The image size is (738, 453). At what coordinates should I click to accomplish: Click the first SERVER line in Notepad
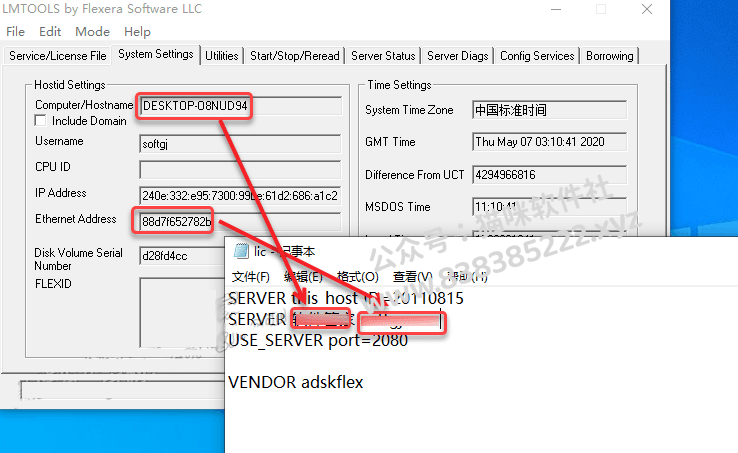pos(346,298)
